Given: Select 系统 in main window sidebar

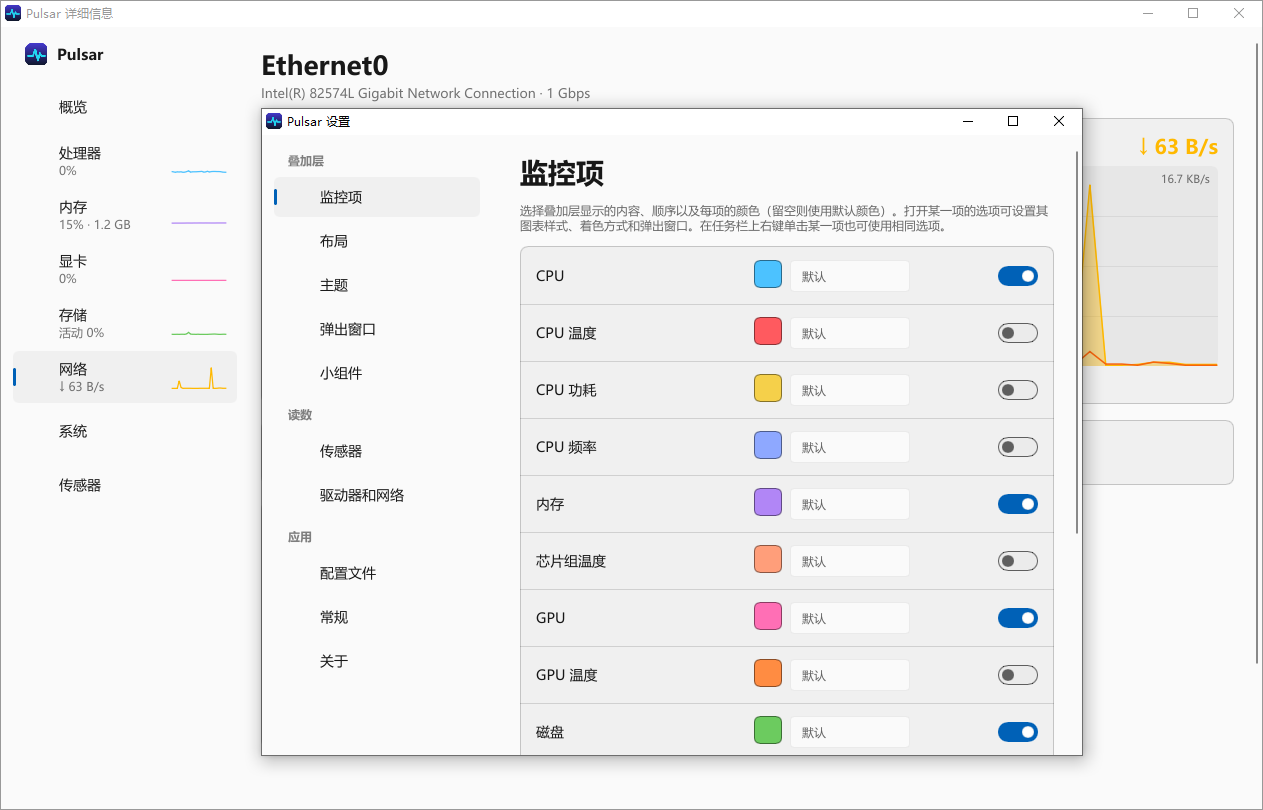Looking at the screenshot, I should click(x=125, y=431).
